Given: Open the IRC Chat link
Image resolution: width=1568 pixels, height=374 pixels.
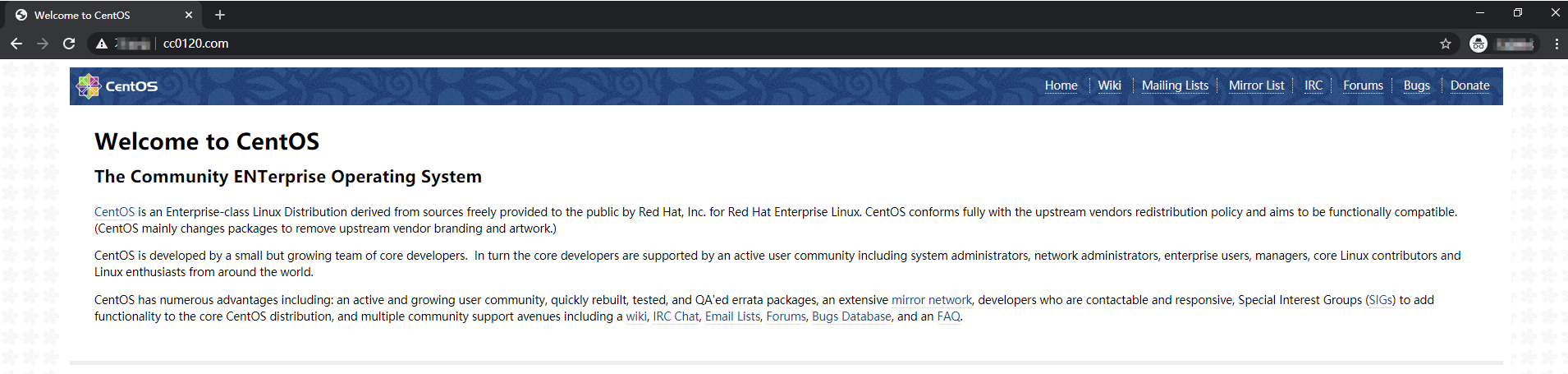Looking at the screenshot, I should click(676, 316).
